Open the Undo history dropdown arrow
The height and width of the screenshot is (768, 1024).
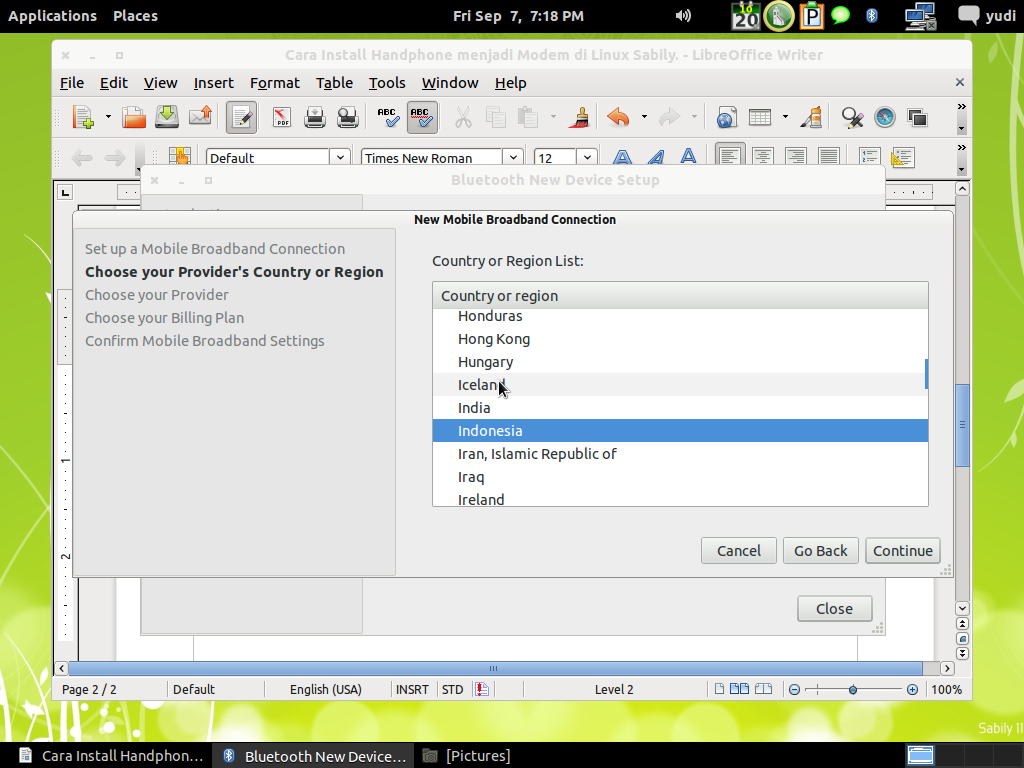[644, 118]
